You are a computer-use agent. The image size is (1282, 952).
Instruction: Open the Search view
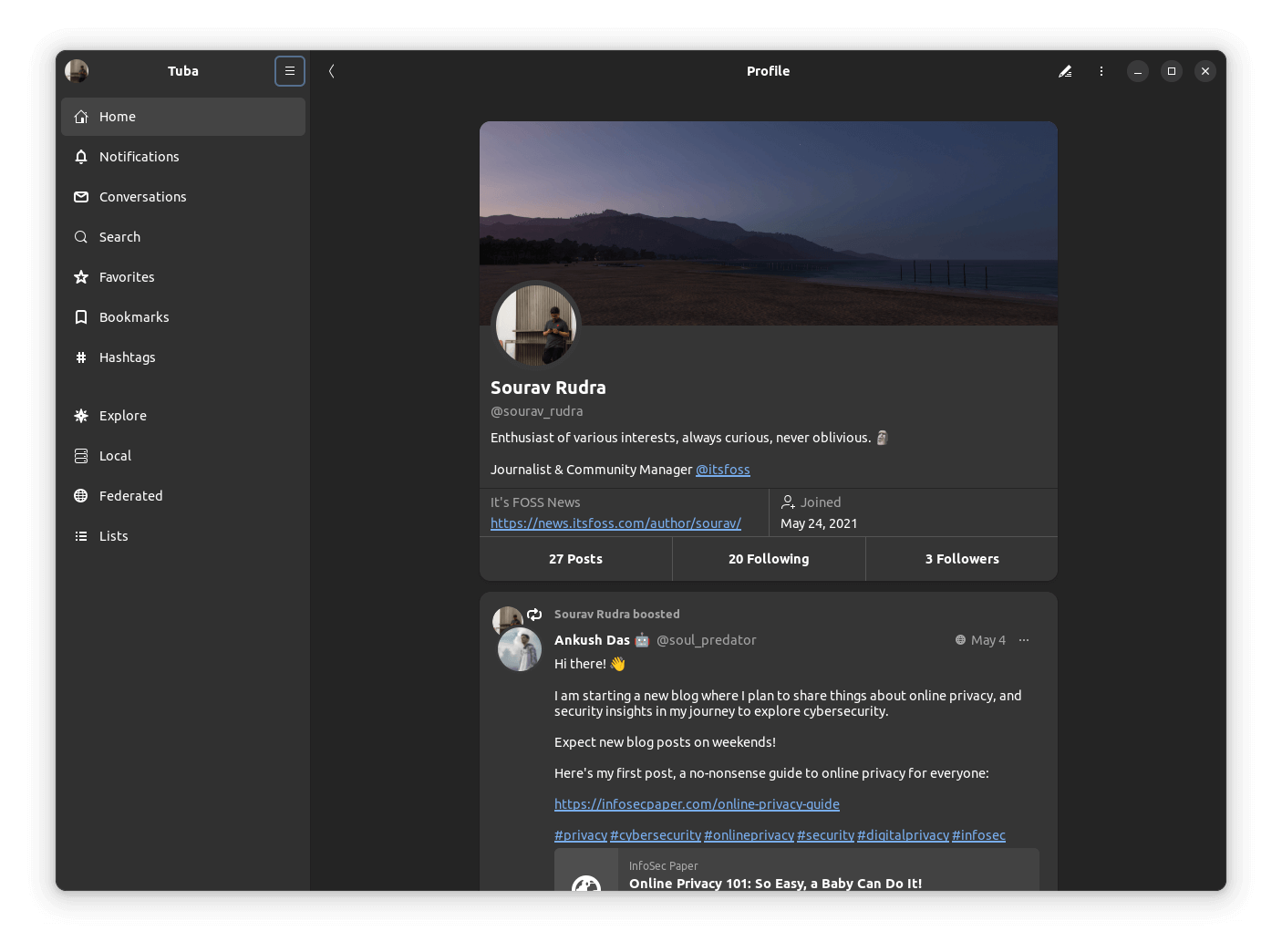click(x=119, y=236)
